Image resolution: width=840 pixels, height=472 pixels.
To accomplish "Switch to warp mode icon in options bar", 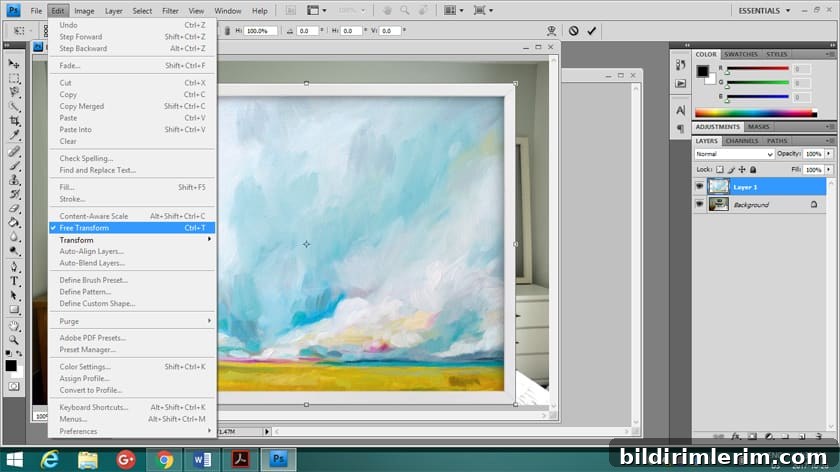I will (551, 31).
